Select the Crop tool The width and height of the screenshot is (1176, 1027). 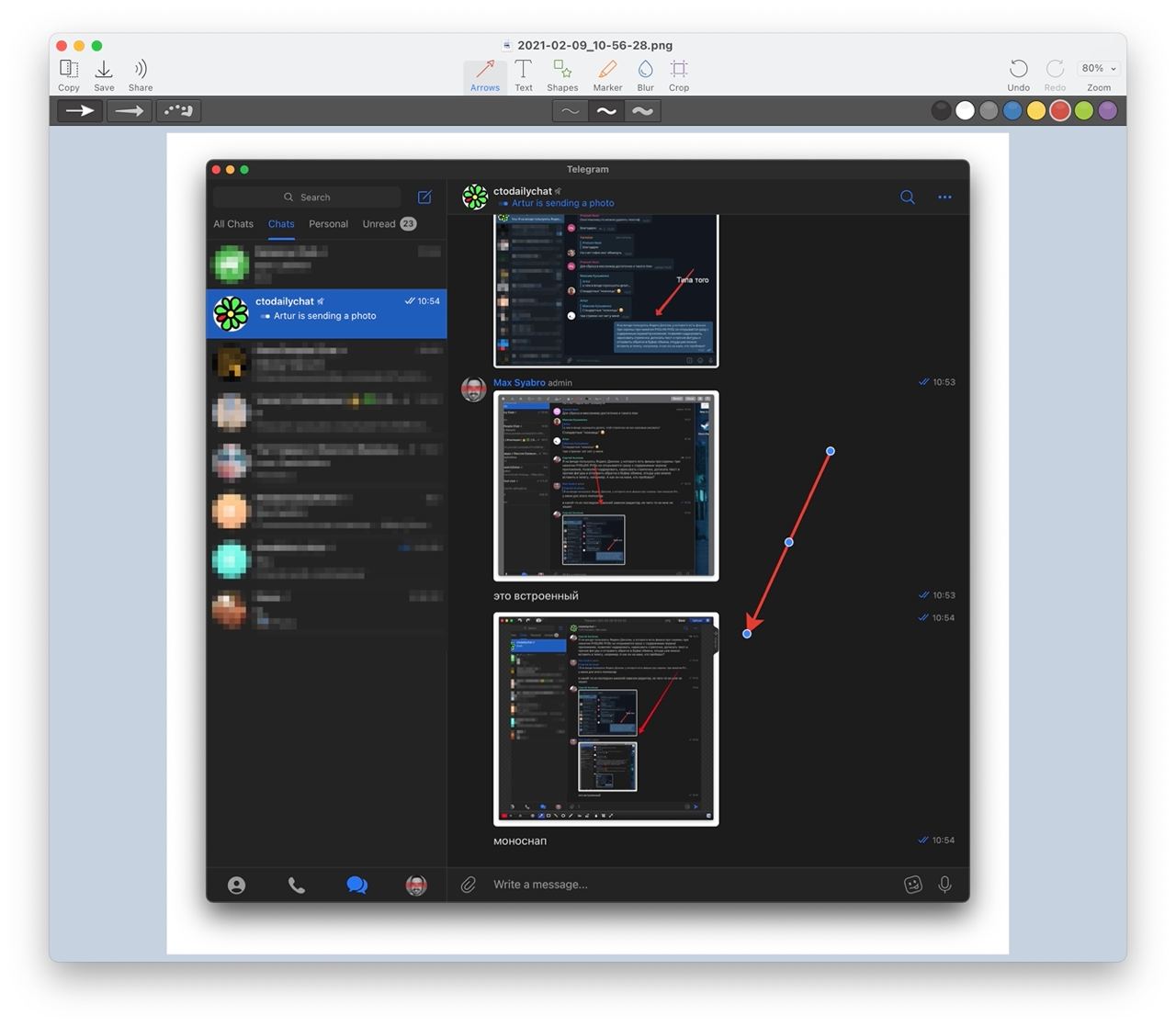pos(679,75)
